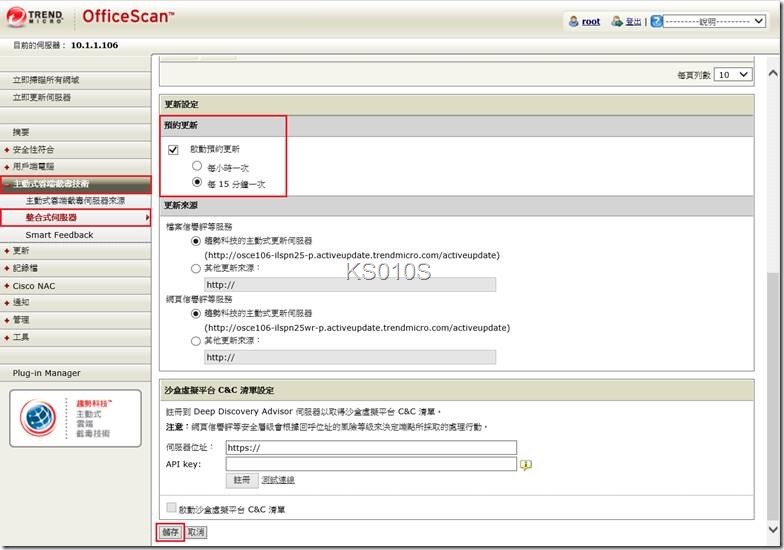Viewport: 784px width, 550px height.
Task: Open Plug-in Manager from the sidebar
Action: pyautogui.click(x=46, y=373)
